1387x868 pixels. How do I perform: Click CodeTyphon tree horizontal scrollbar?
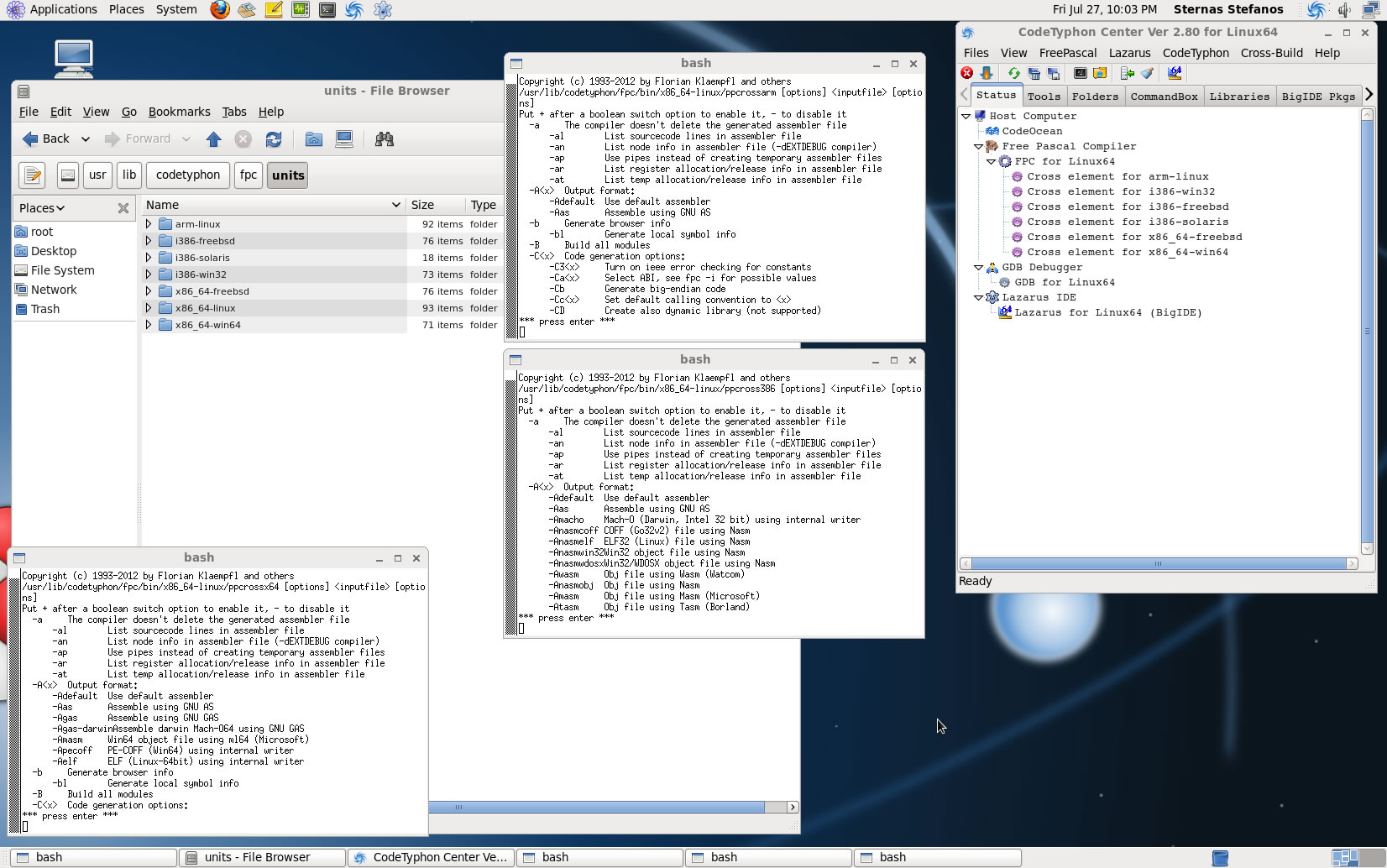pyautogui.click(x=1159, y=564)
